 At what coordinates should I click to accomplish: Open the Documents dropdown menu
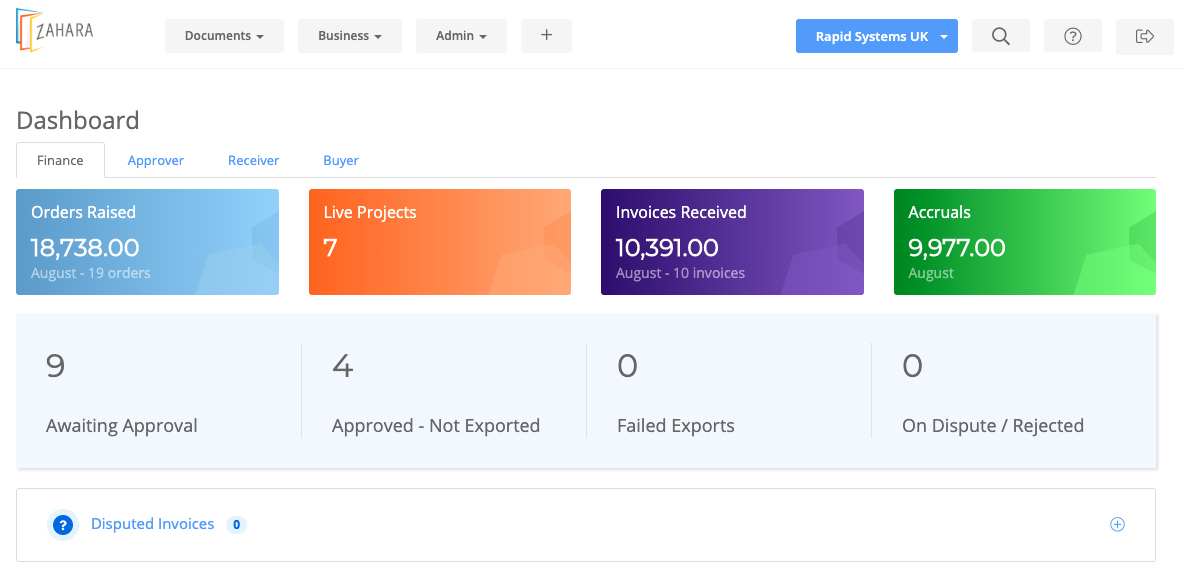[x=224, y=36]
